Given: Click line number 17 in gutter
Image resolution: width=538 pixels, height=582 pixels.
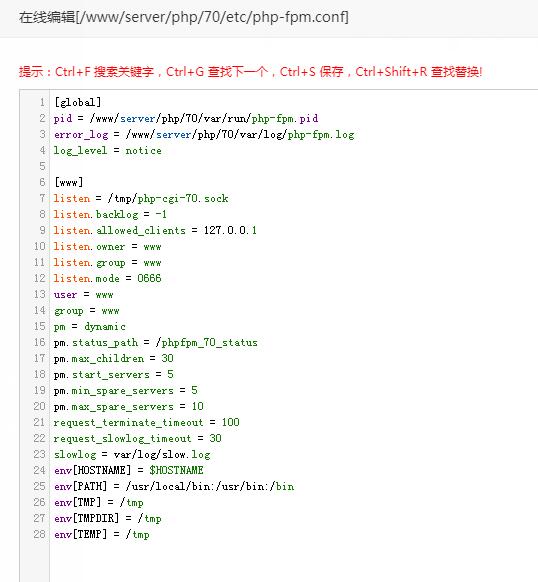Looking at the screenshot, I should 39,358.
